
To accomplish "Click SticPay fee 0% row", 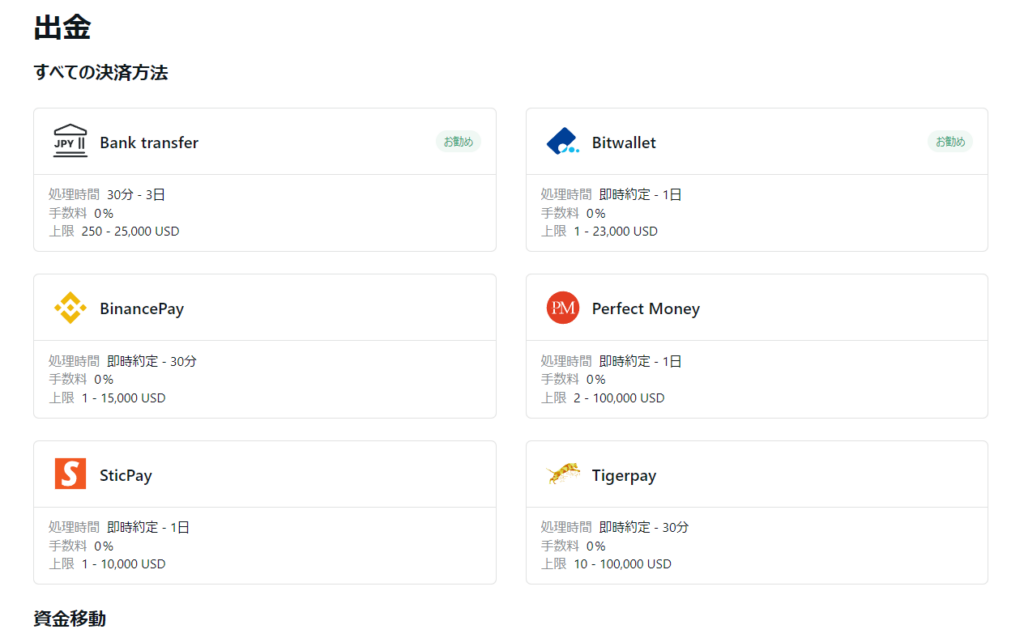I will 81,545.
